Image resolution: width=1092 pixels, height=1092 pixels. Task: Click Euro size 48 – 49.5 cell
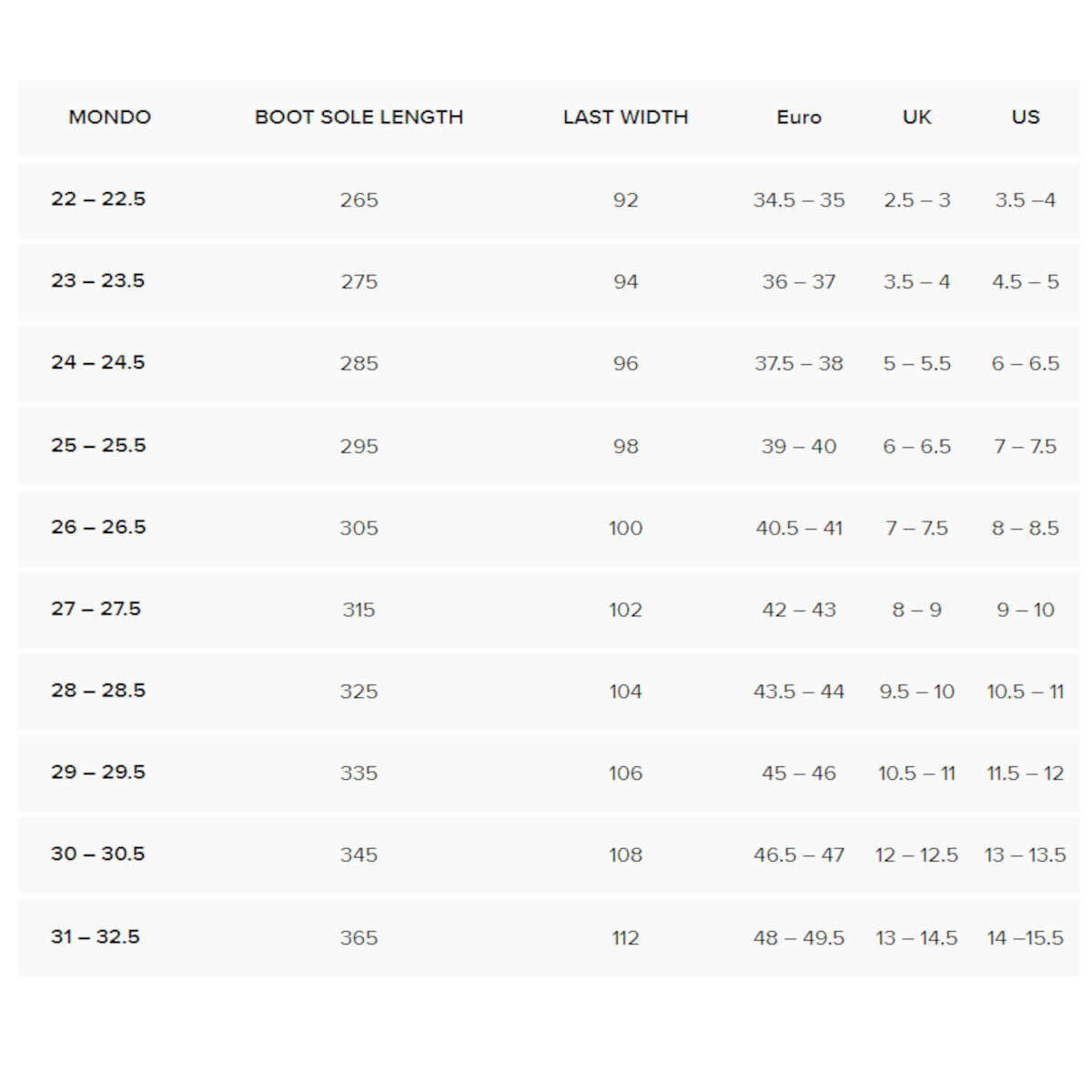coord(799,938)
